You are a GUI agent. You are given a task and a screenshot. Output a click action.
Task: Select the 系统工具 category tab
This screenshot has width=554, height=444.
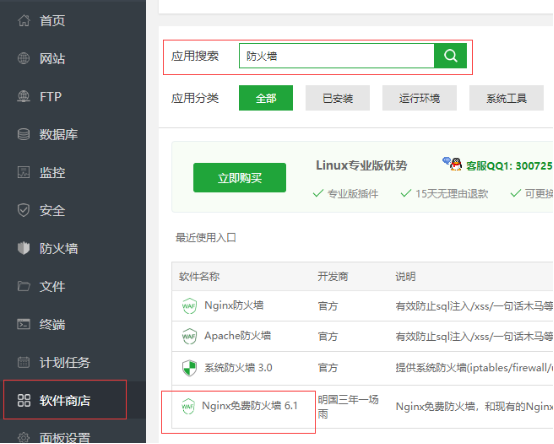click(506, 98)
